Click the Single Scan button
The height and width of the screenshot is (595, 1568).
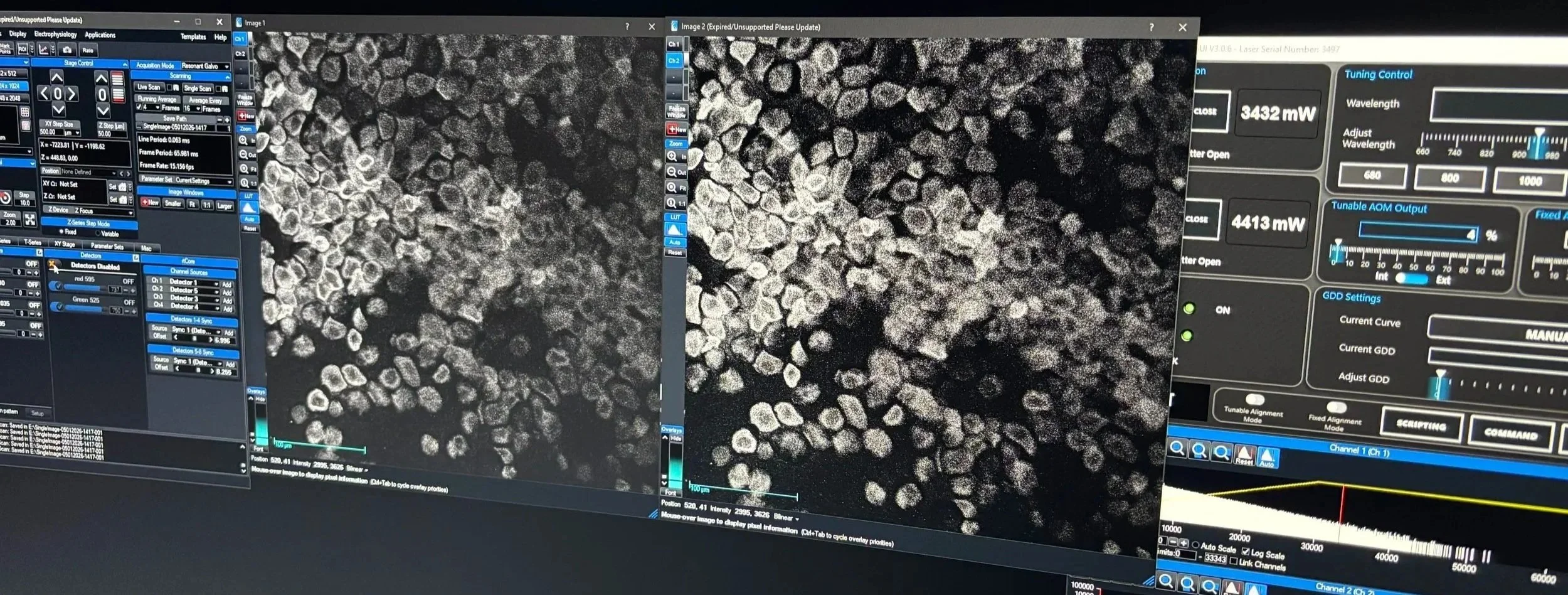[198, 88]
